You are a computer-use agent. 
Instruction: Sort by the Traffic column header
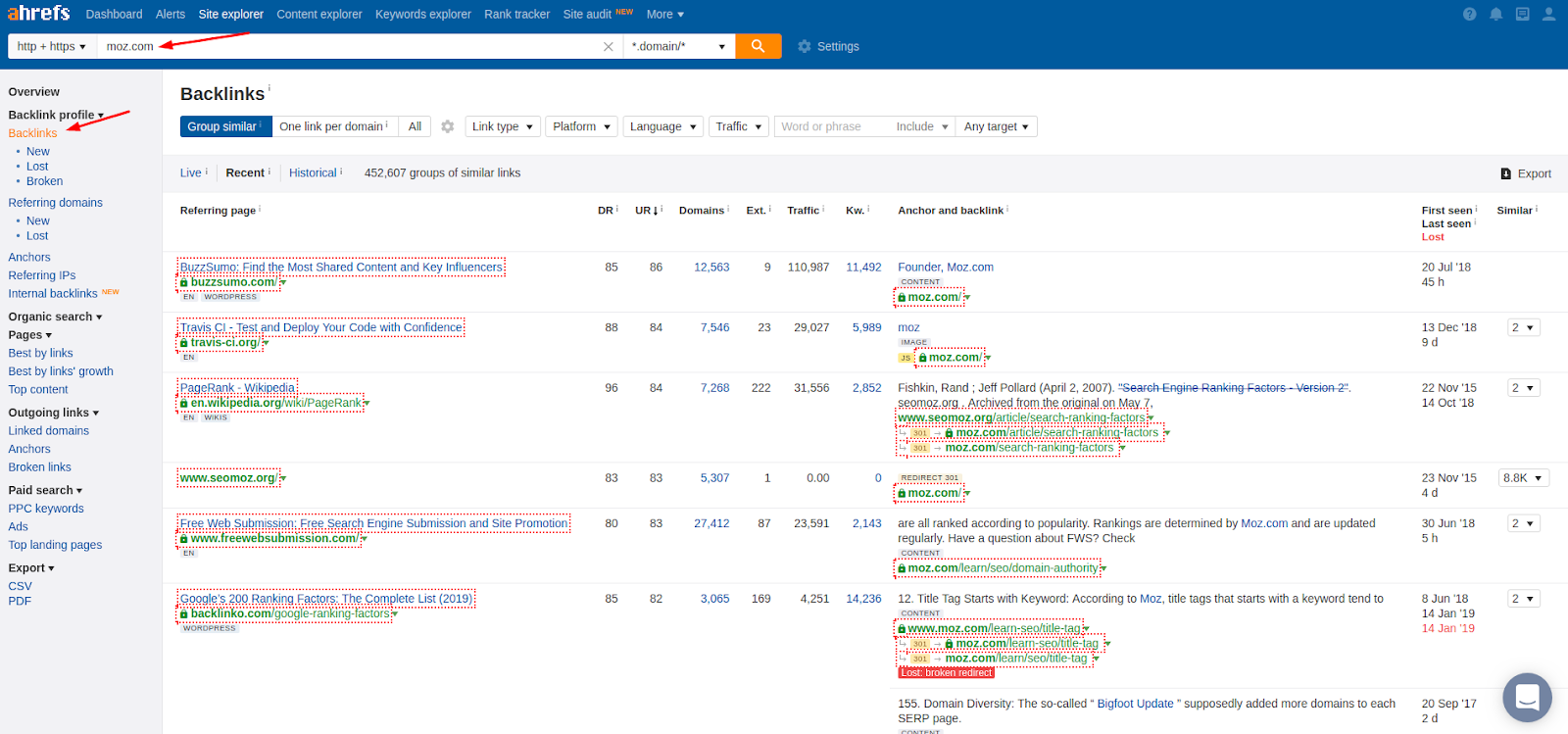click(x=806, y=211)
